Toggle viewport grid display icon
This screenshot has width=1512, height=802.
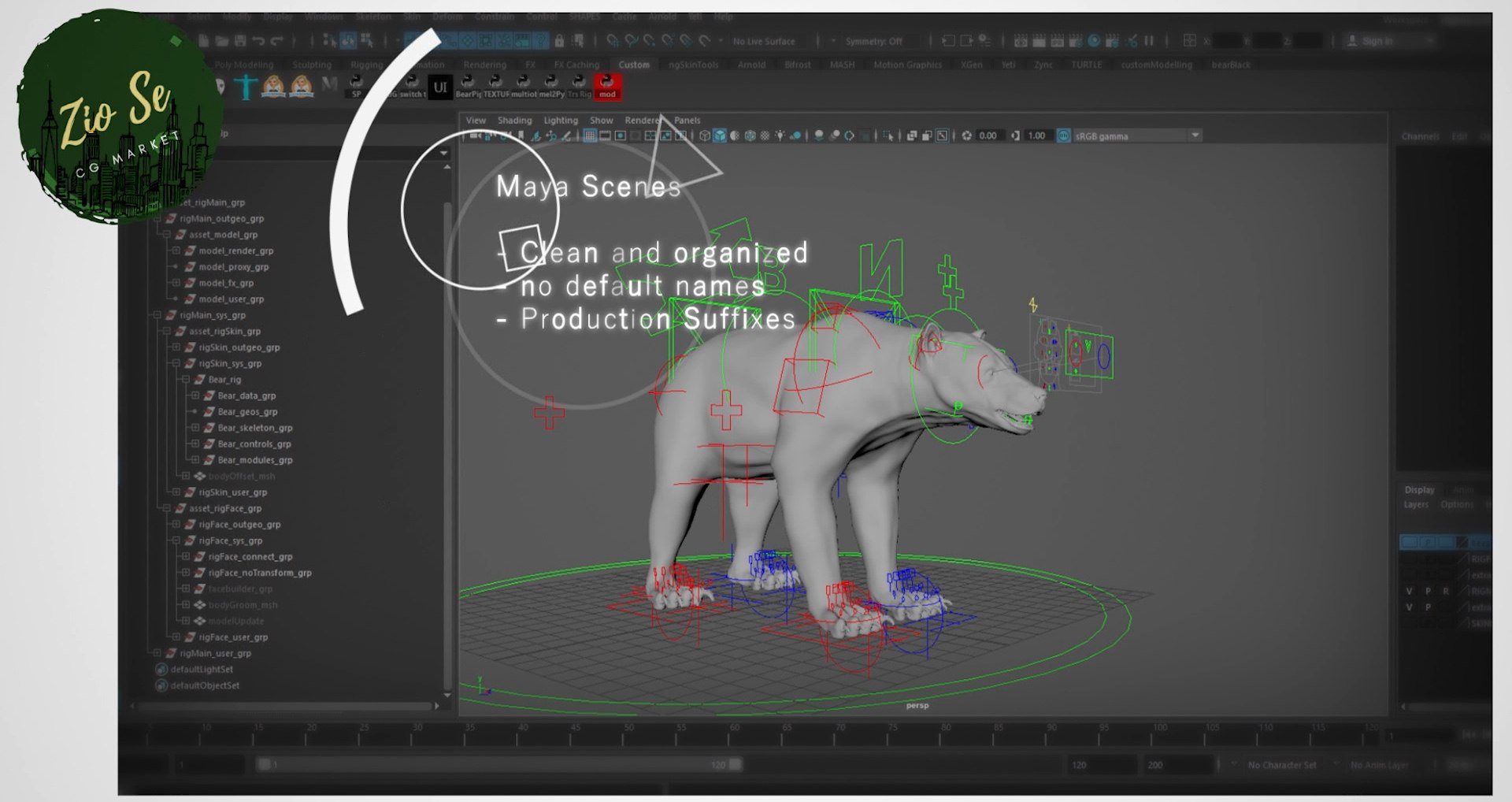coord(589,136)
